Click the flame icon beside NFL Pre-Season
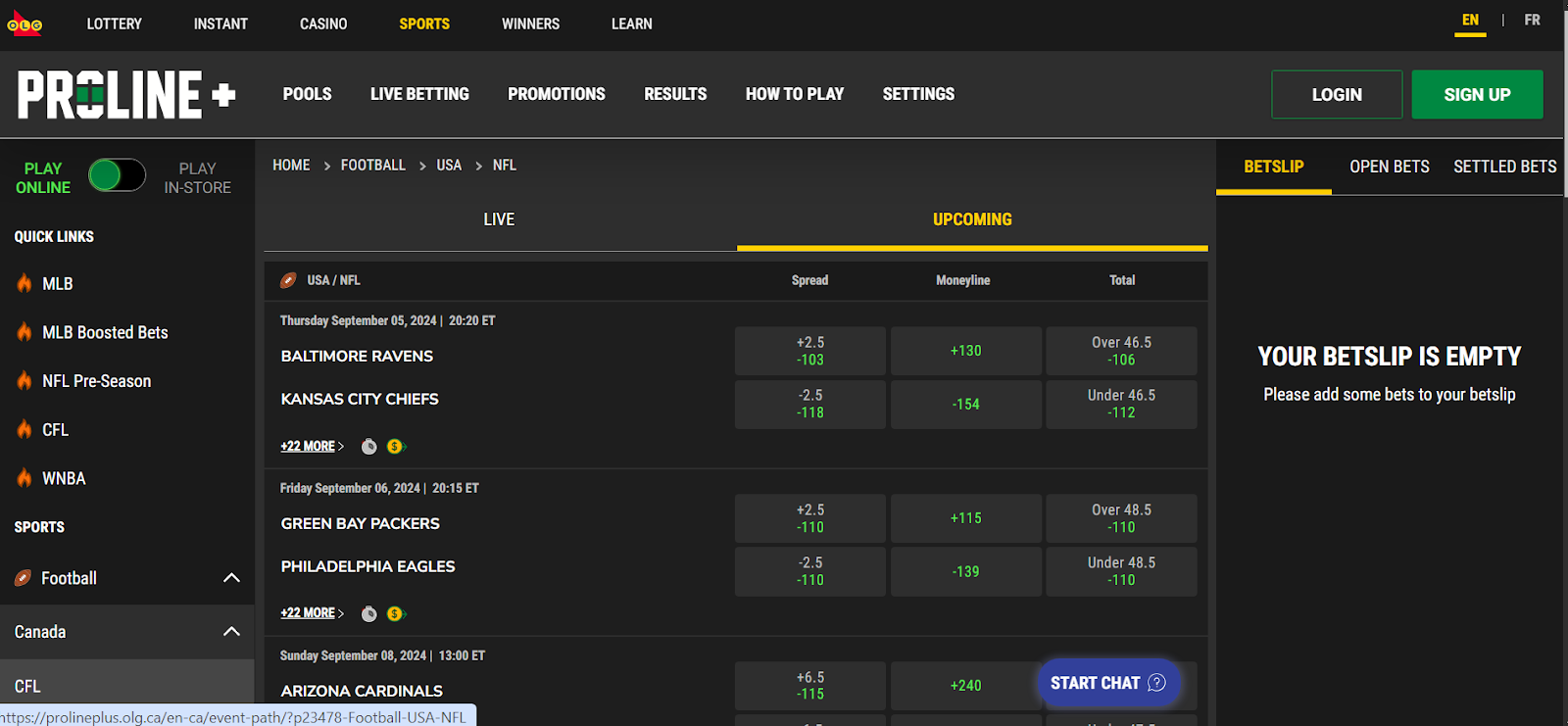The height and width of the screenshot is (726, 1568). (x=24, y=380)
